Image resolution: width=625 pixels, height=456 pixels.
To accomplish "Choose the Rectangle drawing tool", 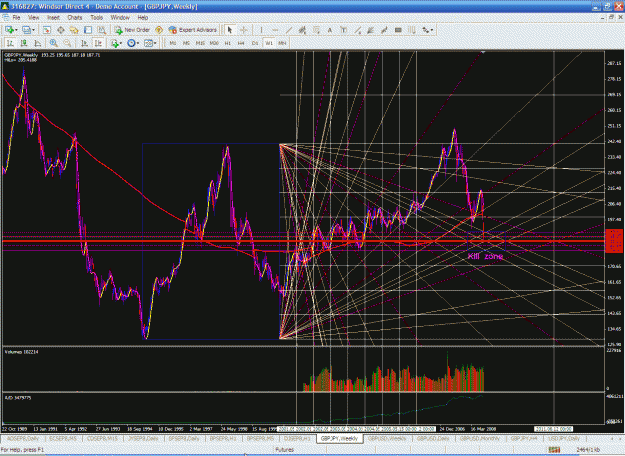I will [398, 30].
